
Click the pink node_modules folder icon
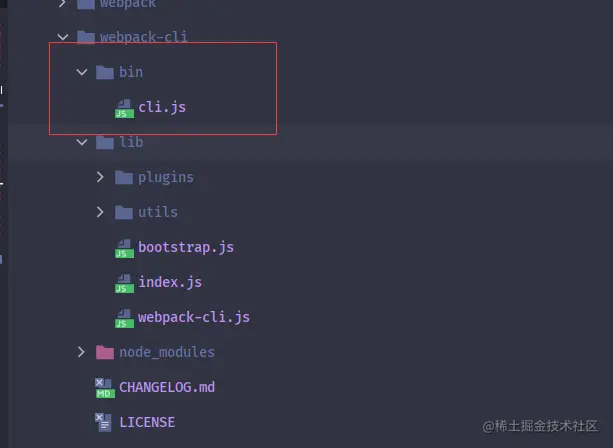(105, 352)
